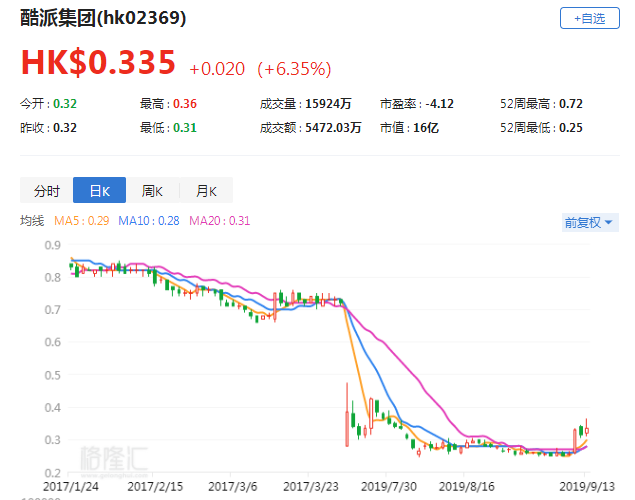Screen dimensions: 635x500
Task: Switch to 分时 chart tab
Action: [47, 190]
